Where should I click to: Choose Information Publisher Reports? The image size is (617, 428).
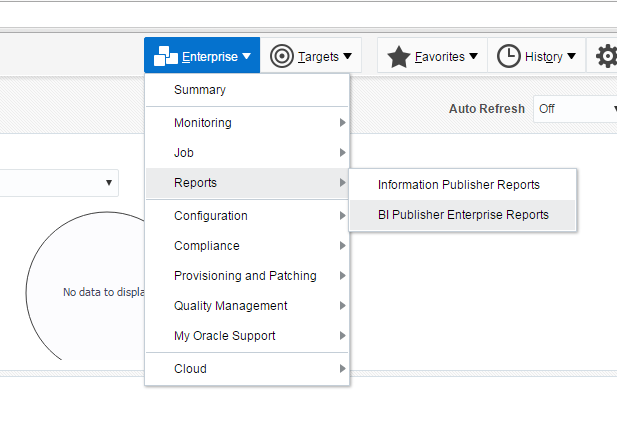[x=462, y=184]
